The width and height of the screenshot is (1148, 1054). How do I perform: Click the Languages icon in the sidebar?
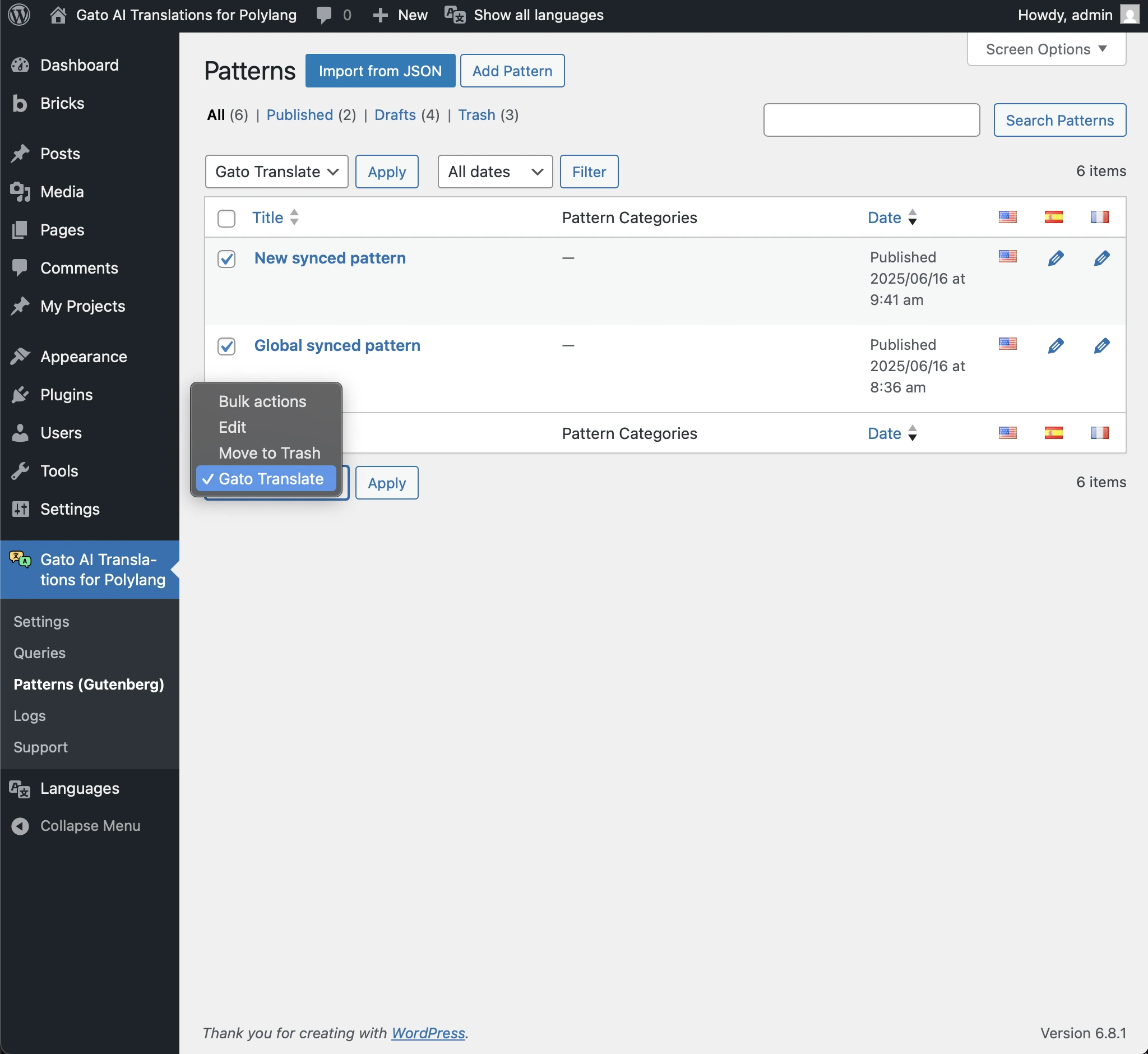coord(19,788)
